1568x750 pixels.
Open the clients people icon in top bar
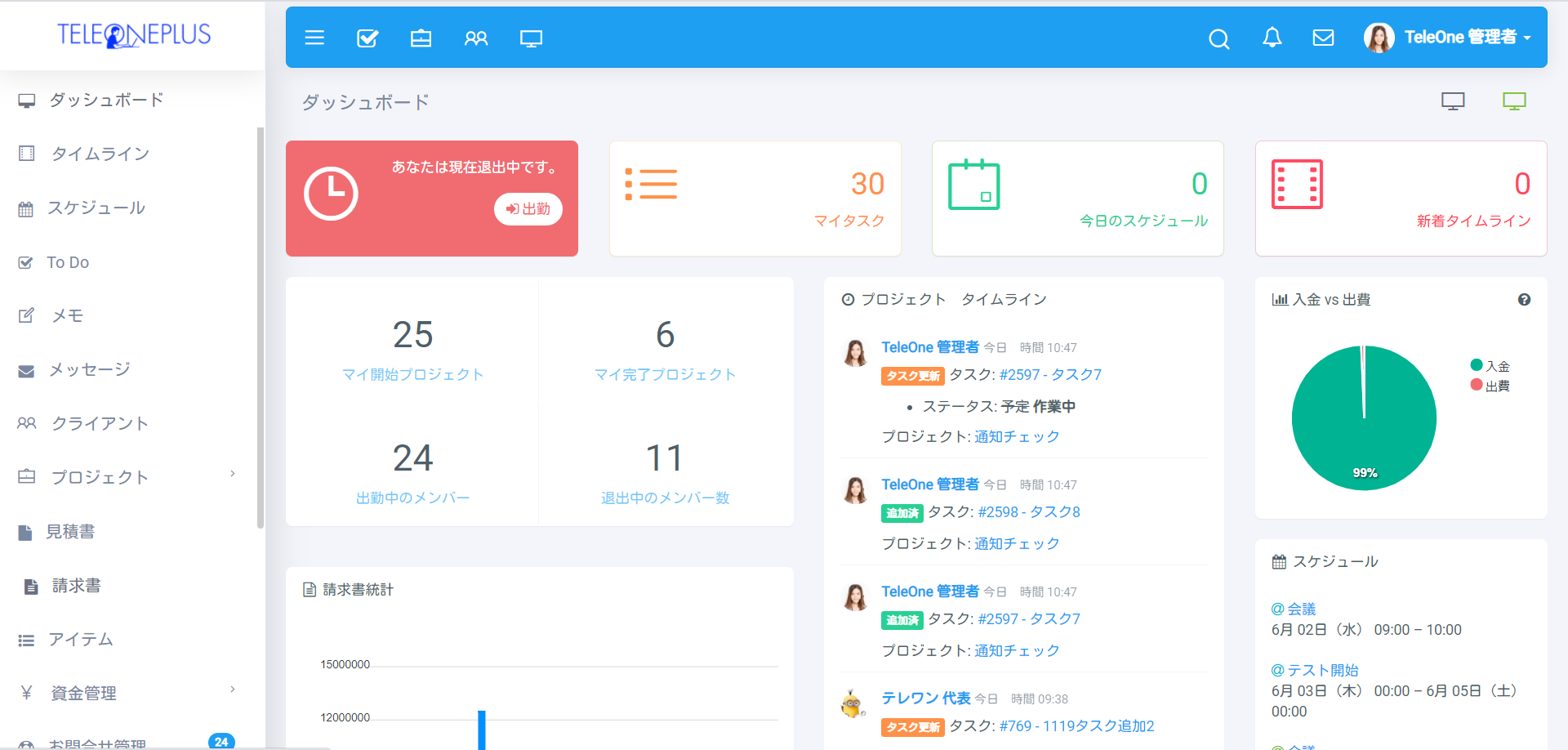(x=475, y=38)
